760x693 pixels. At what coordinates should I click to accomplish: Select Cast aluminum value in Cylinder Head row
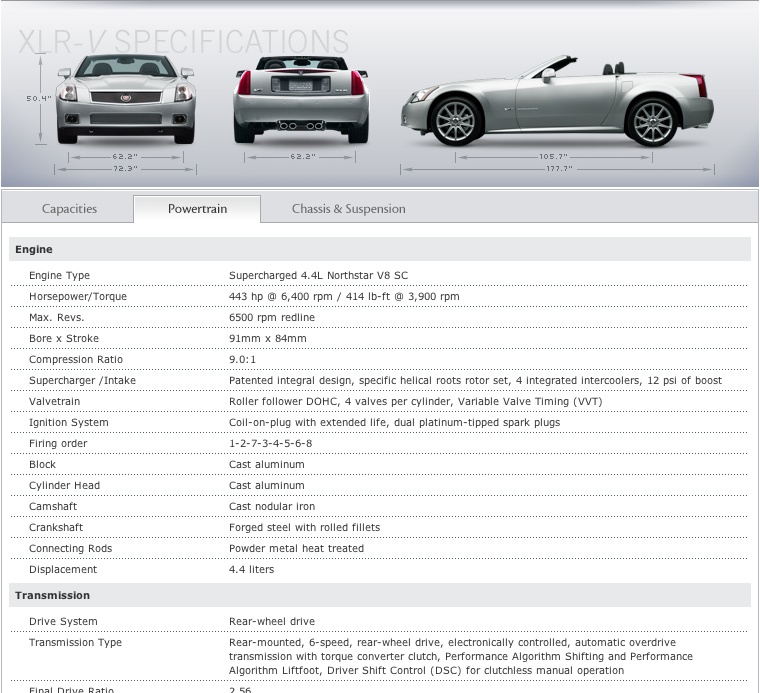pos(267,485)
